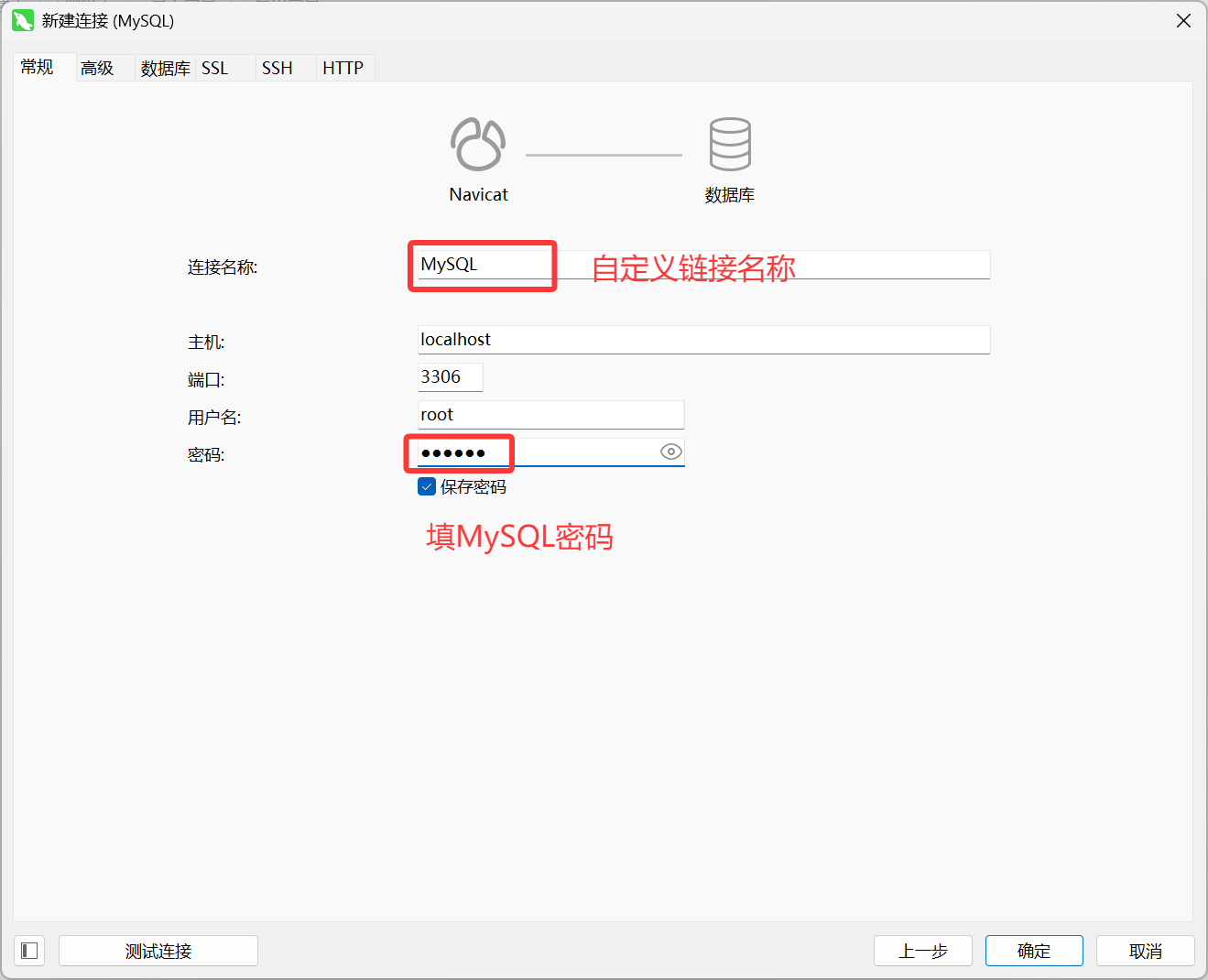Uncheck the 保存密码 checkbox
The height and width of the screenshot is (980, 1208).
(x=427, y=486)
